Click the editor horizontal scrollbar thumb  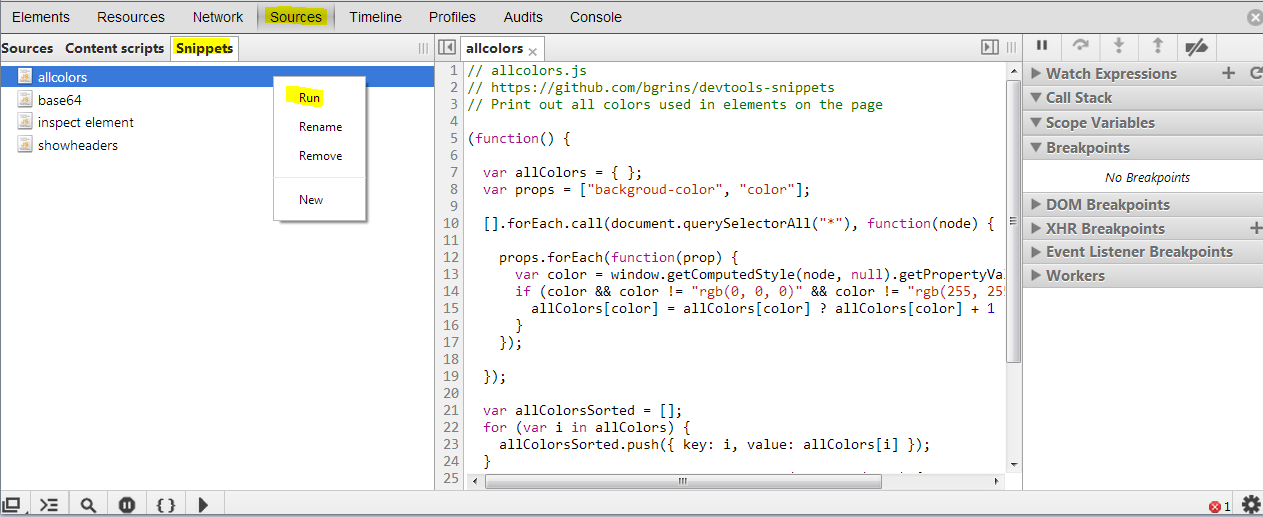[x=681, y=481]
